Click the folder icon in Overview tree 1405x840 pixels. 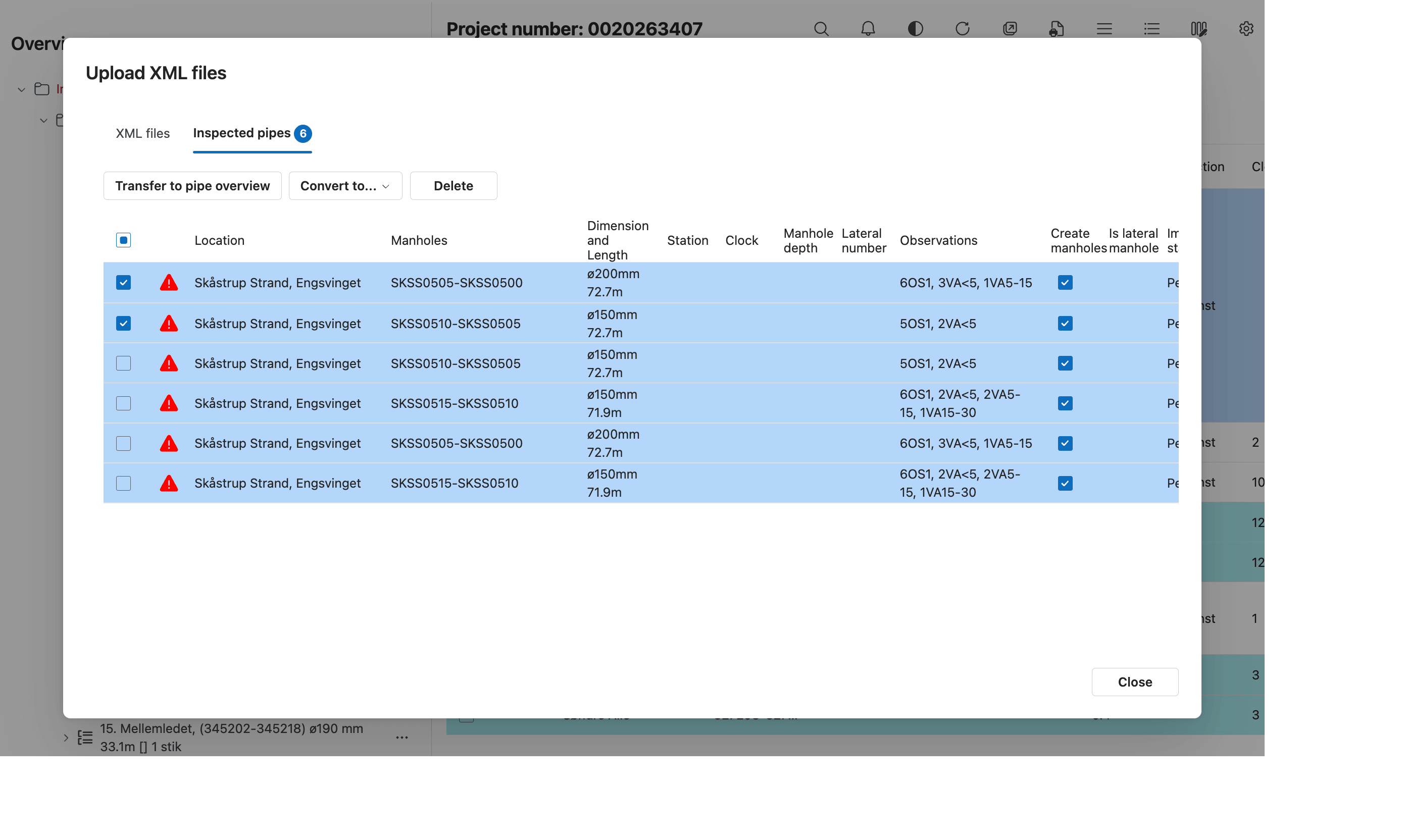click(x=42, y=89)
